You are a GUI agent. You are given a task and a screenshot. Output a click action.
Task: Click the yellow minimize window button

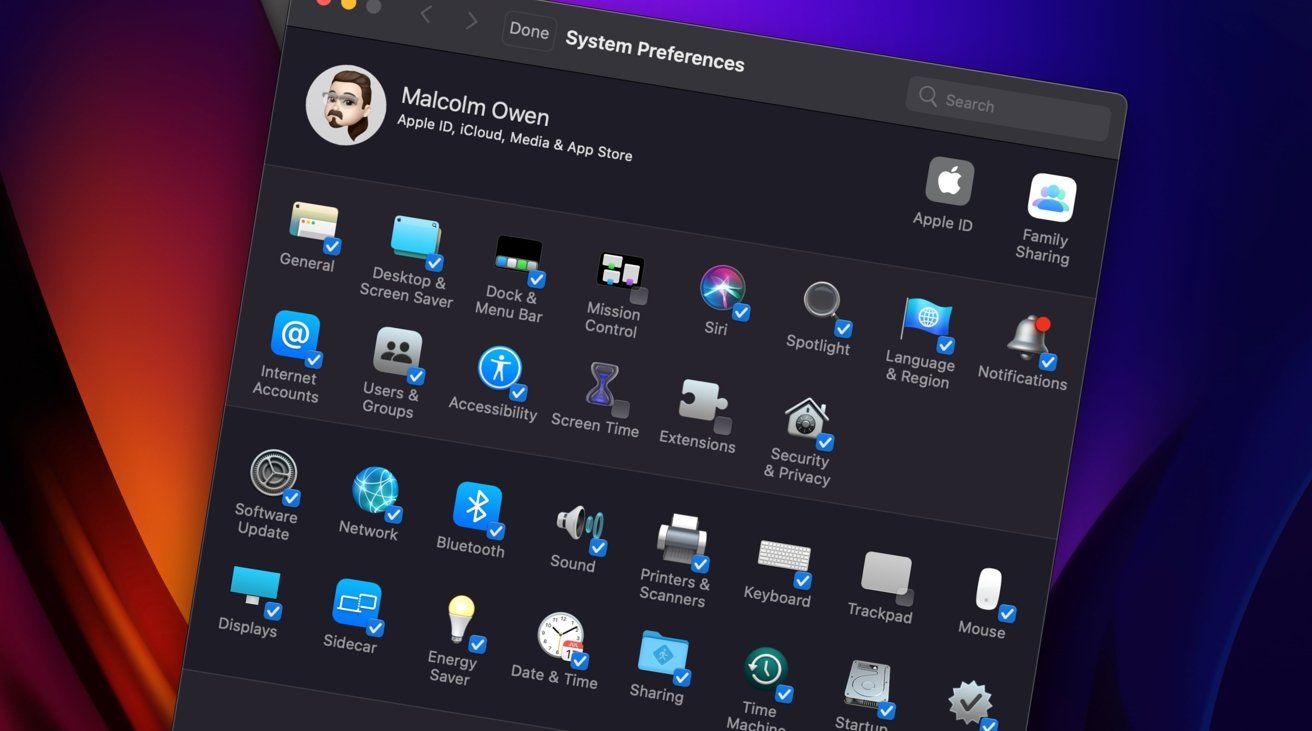pyautogui.click(x=348, y=3)
